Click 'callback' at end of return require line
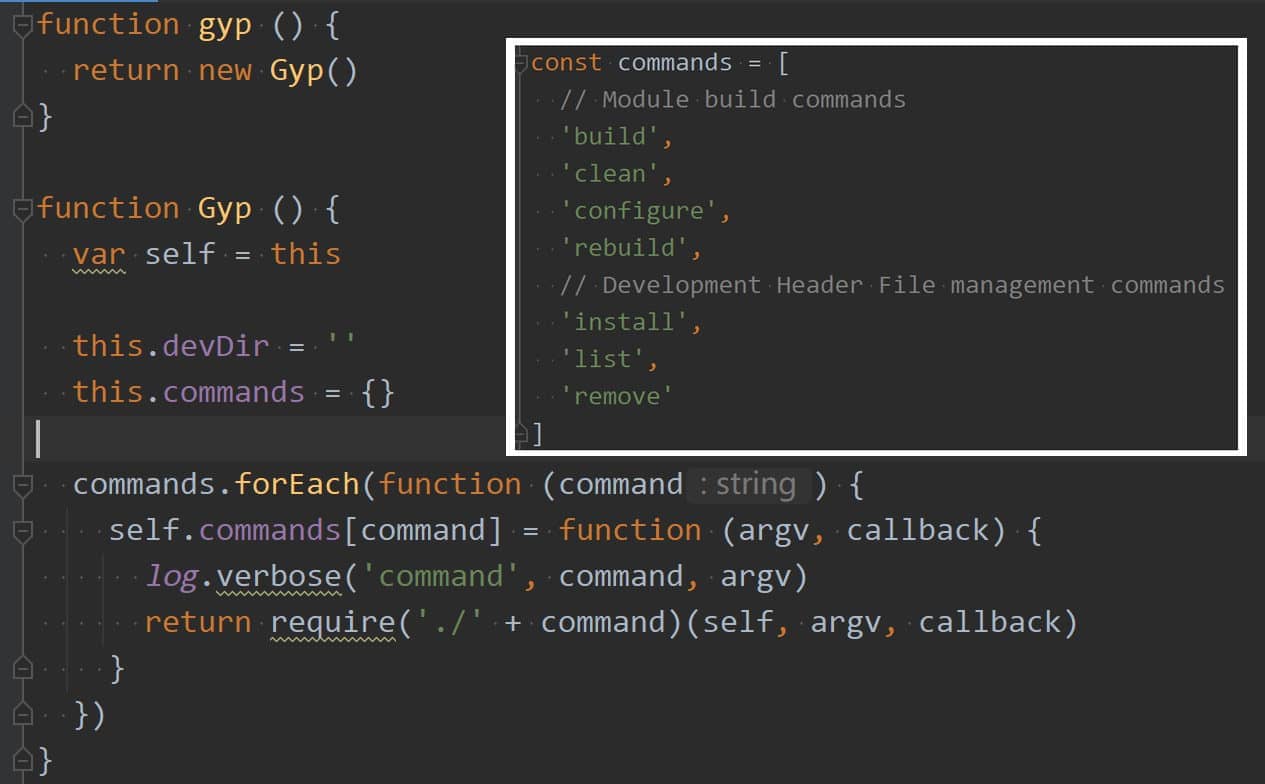 990,623
